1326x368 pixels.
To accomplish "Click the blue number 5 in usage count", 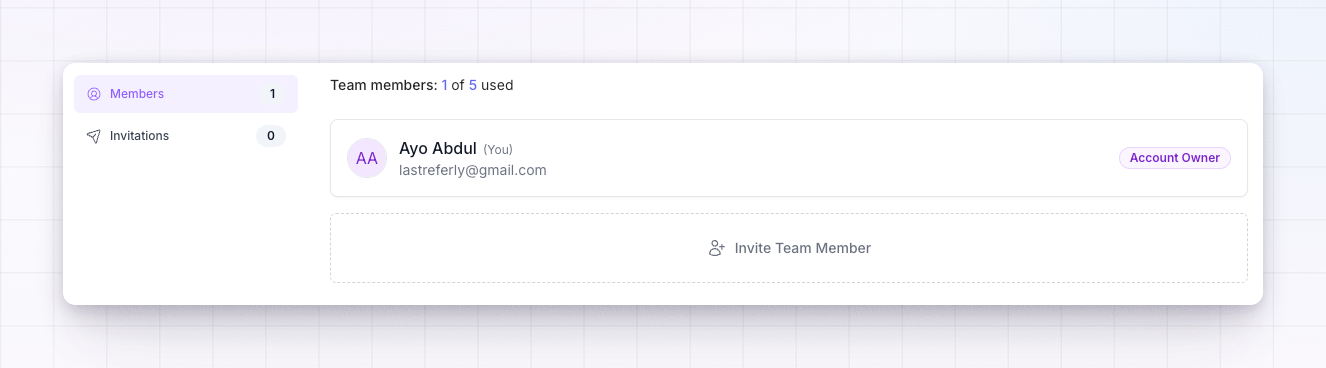I will point(473,85).
